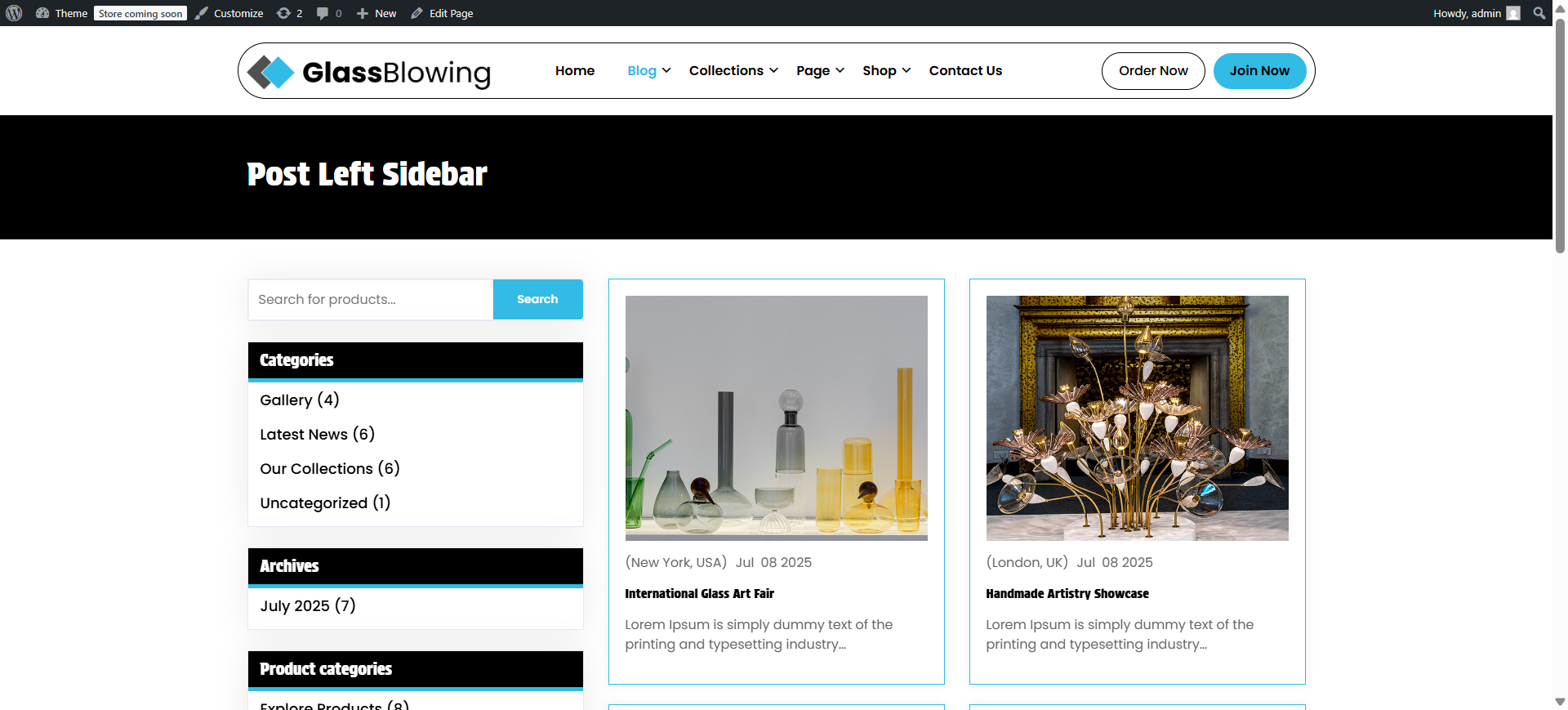Select the (London, UK) location text
This screenshot has width=1568, height=710.
[x=1027, y=562]
